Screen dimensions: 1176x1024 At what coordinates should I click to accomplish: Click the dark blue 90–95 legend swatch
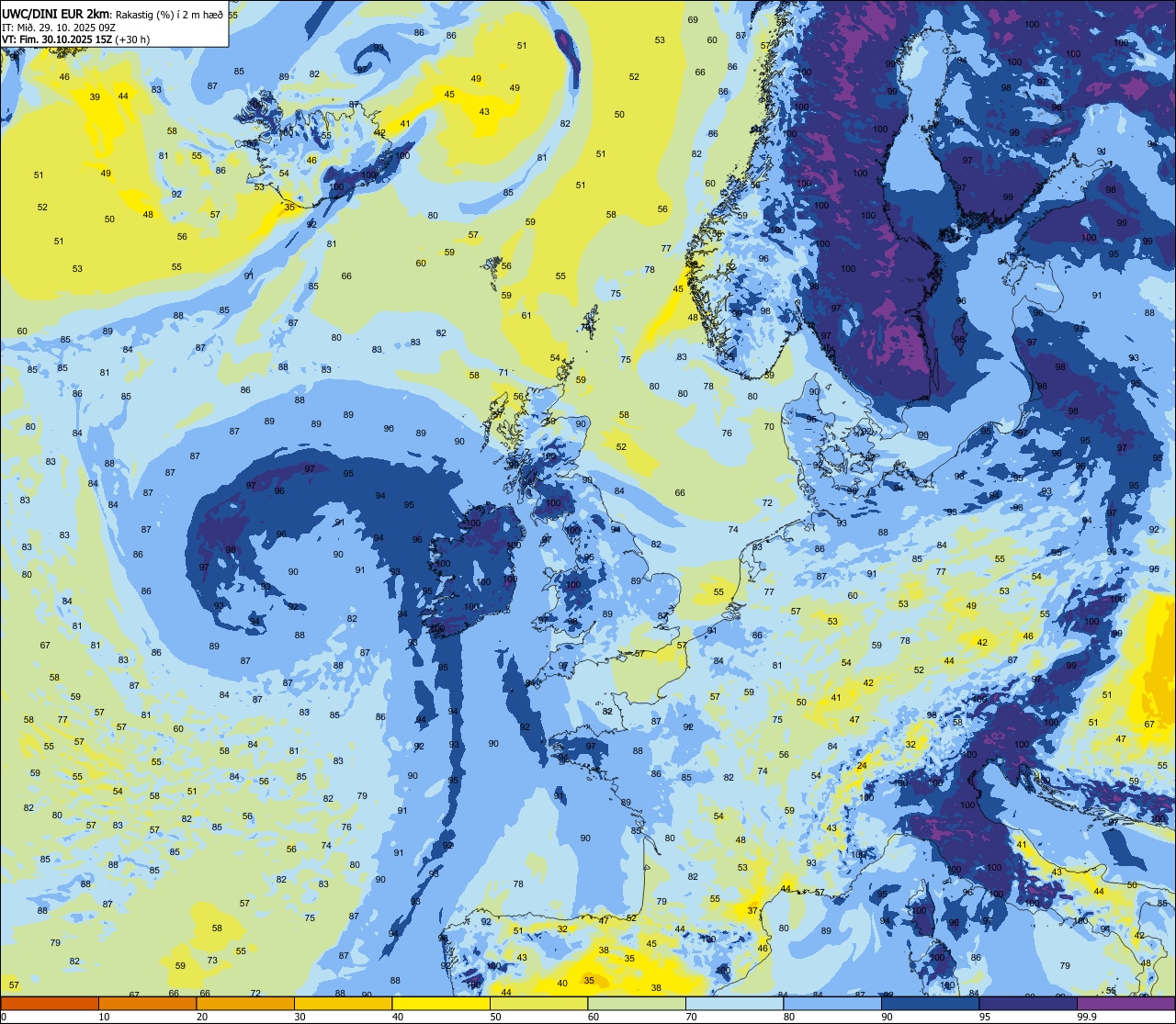tap(930, 1003)
